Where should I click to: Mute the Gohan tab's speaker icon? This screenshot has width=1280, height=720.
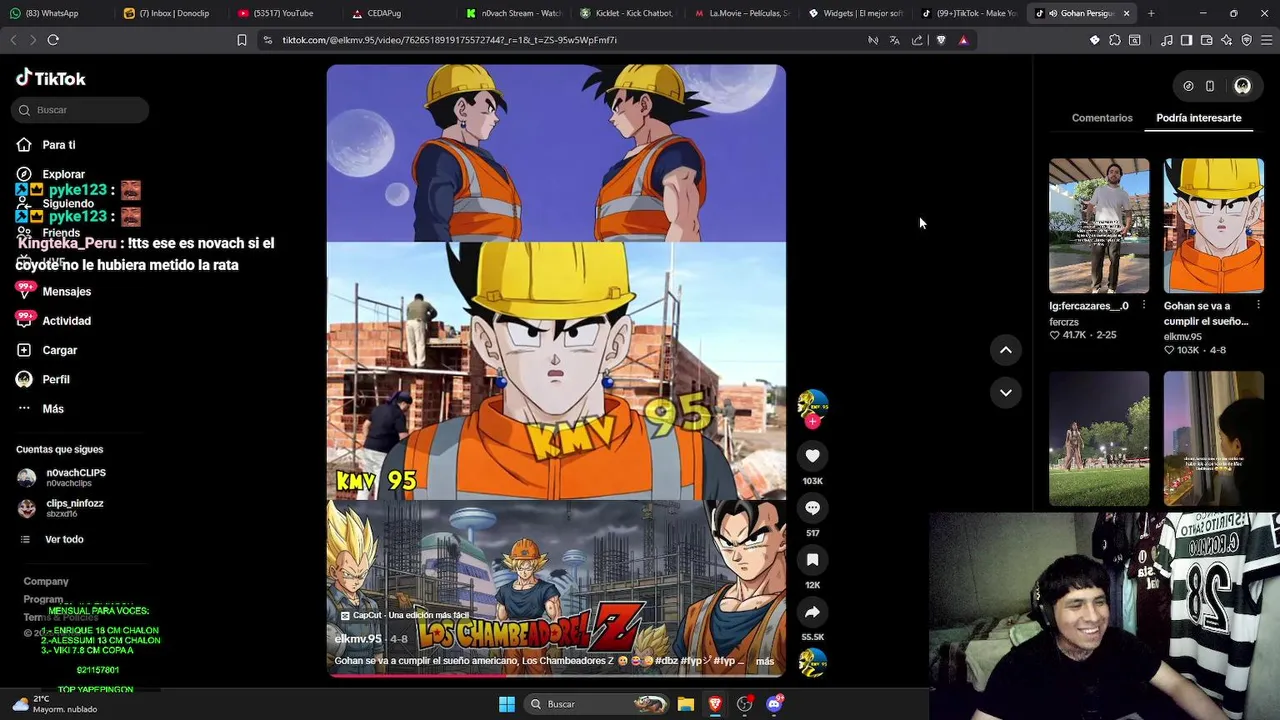[1053, 13]
